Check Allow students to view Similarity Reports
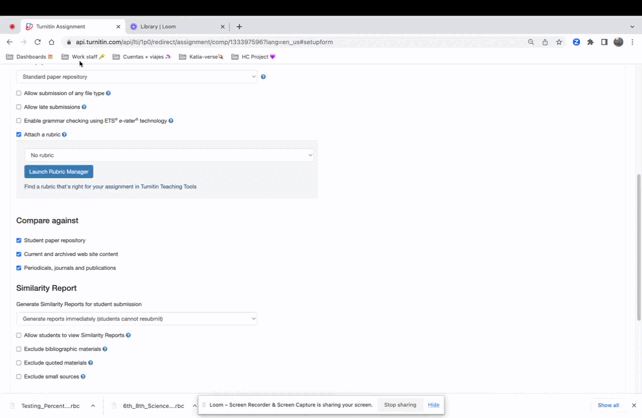Viewport: 642px width, 418px height. pyautogui.click(x=19, y=335)
